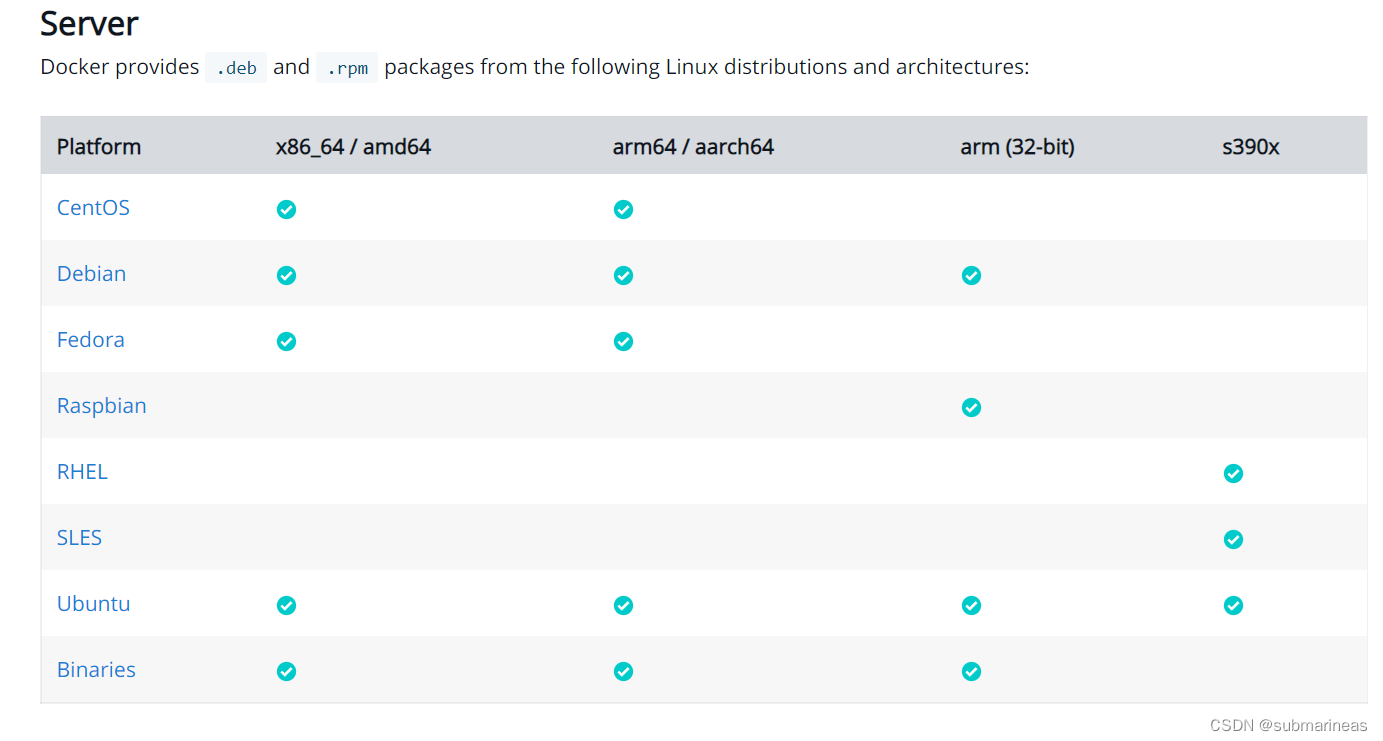The image size is (1383, 741).
Task: Click the arm64 / aarch64 column header
Action: (693, 146)
